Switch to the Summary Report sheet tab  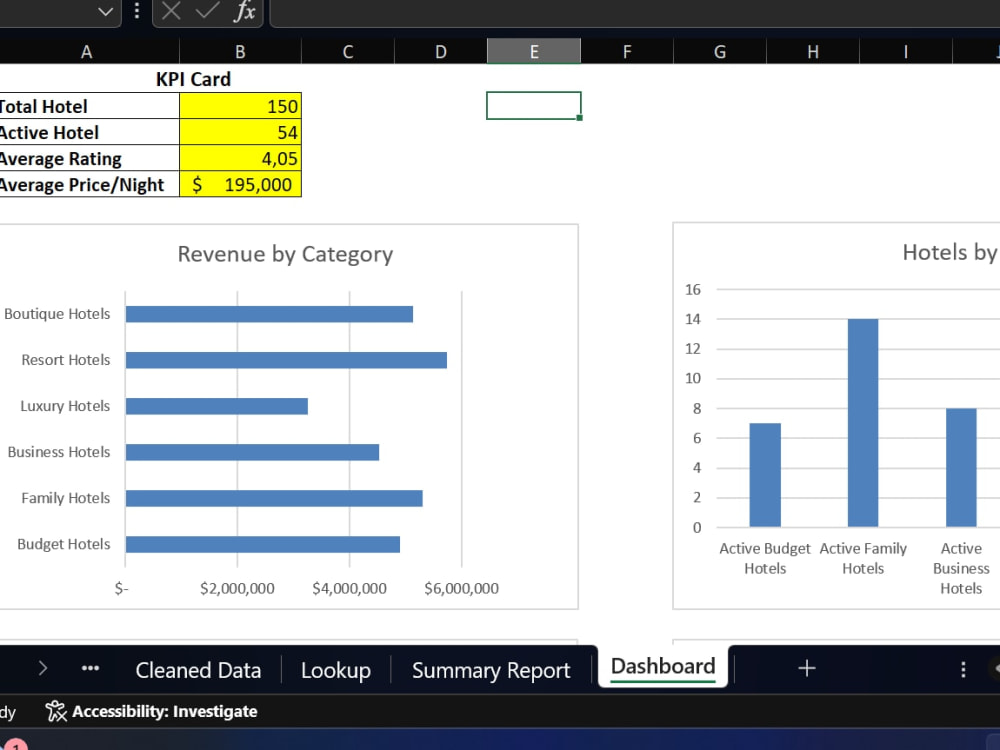click(x=491, y=670)
